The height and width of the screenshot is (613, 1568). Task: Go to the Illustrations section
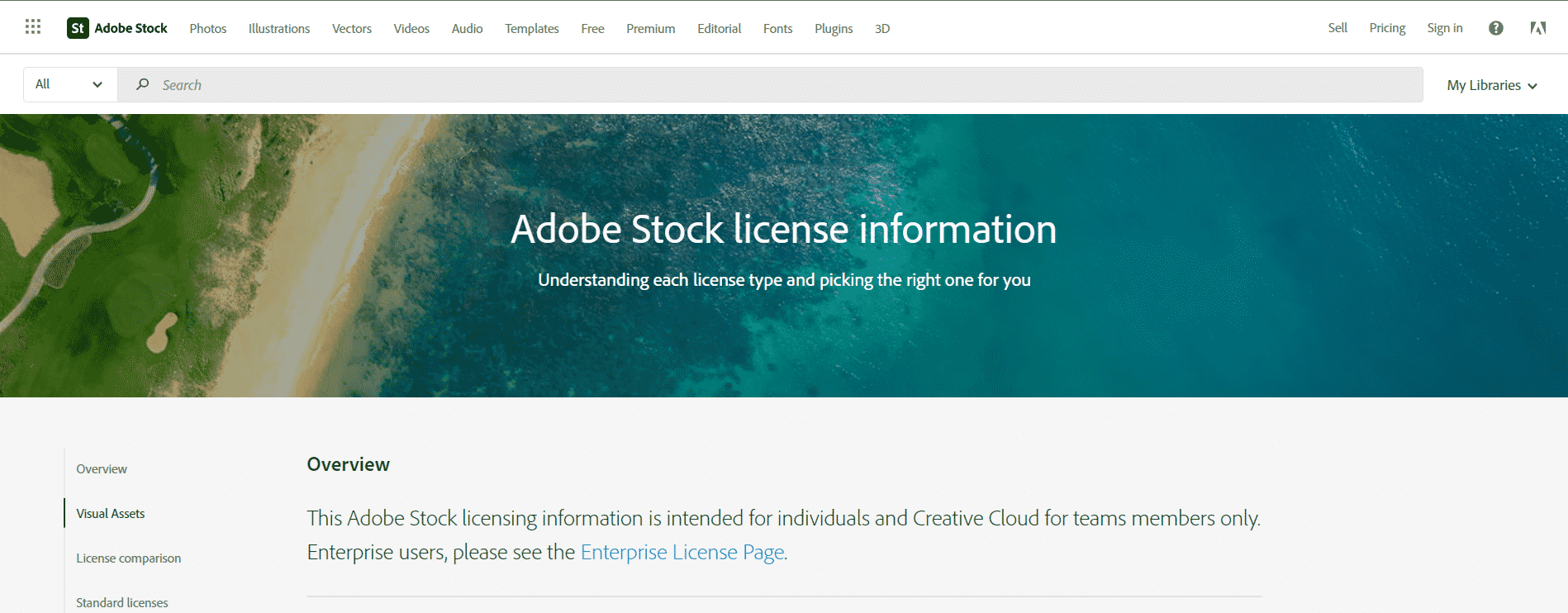coord(279,29)
